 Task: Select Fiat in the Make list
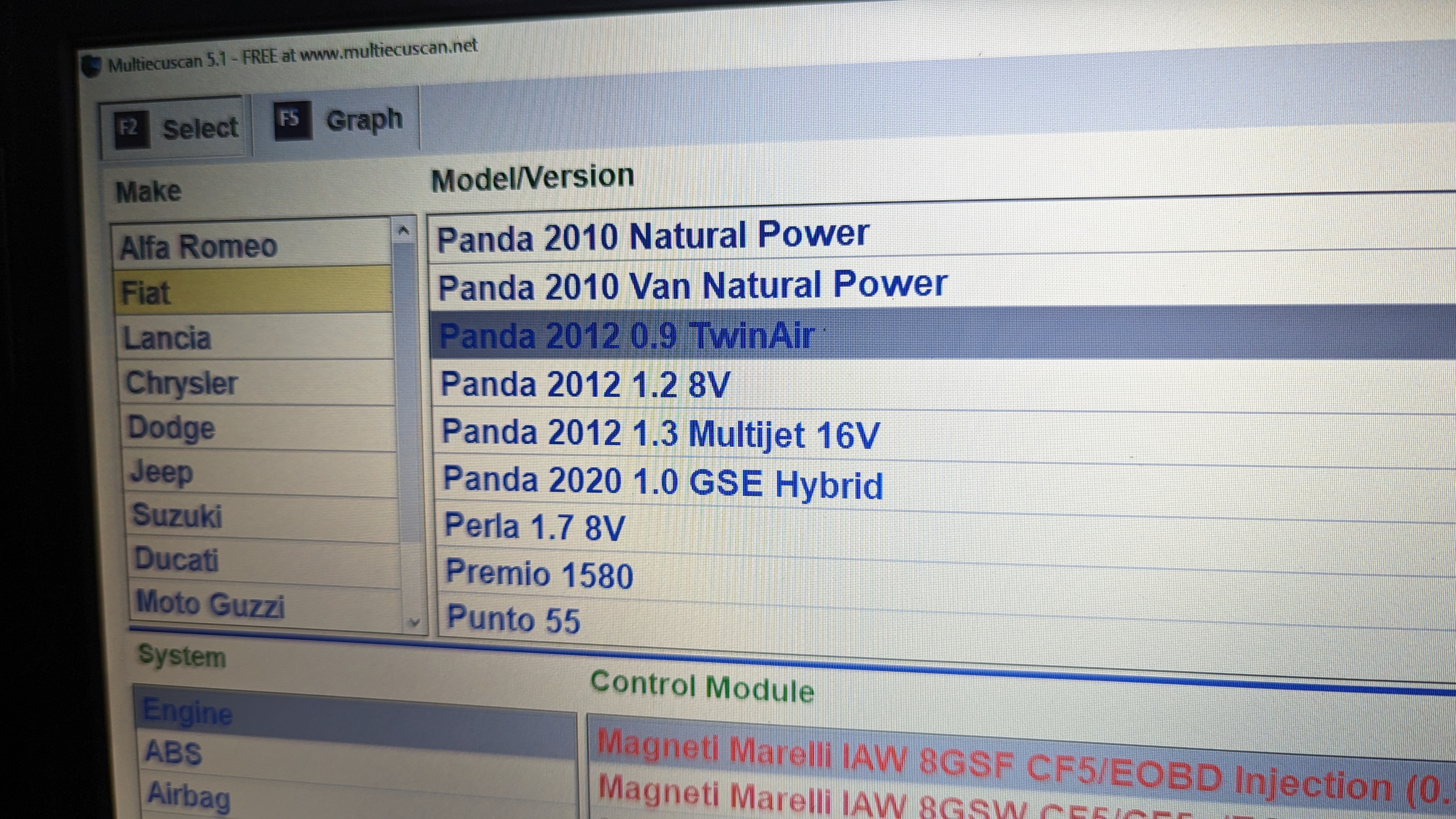[254, 291]
